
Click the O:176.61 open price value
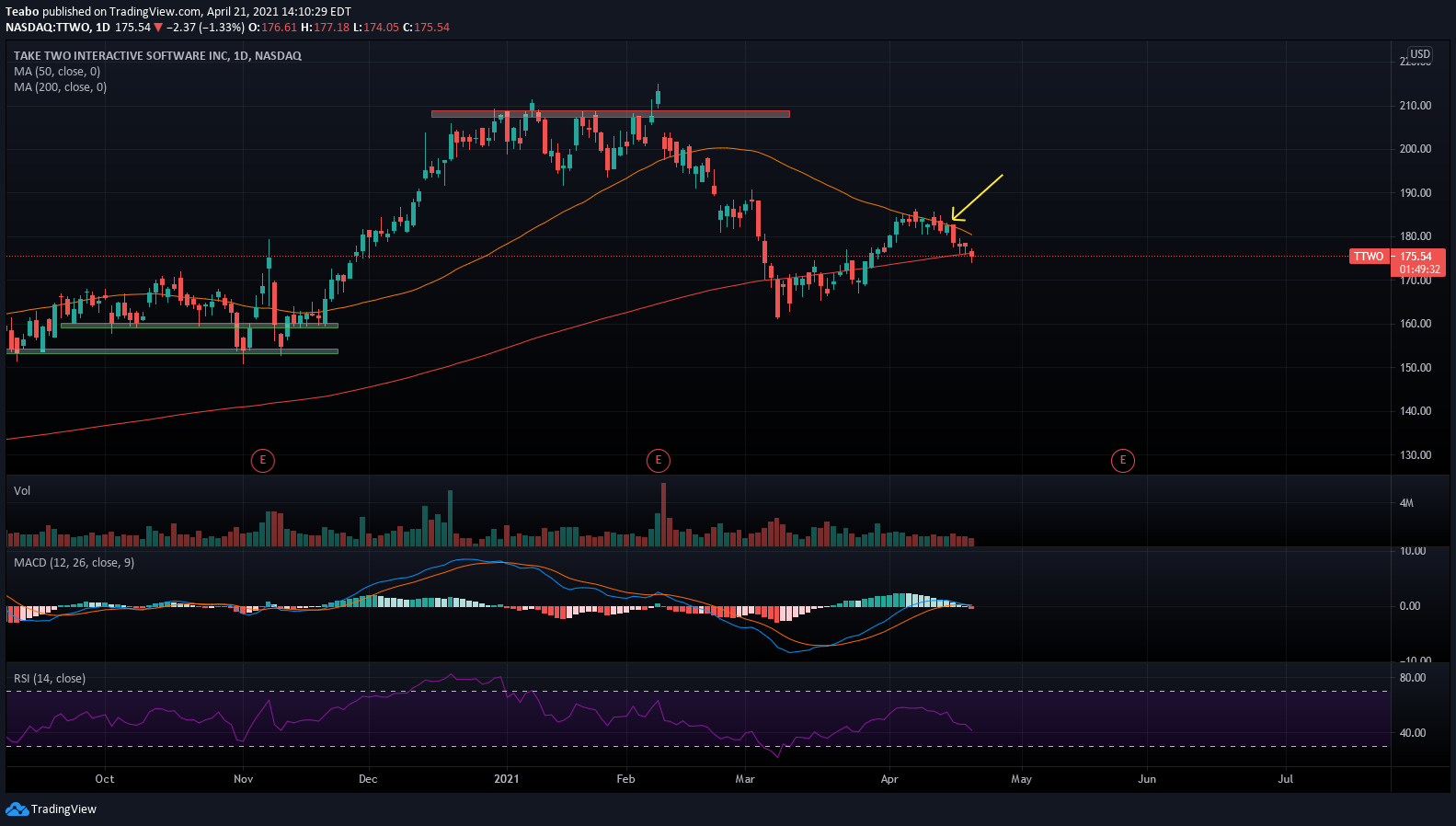tap(273, 27)
